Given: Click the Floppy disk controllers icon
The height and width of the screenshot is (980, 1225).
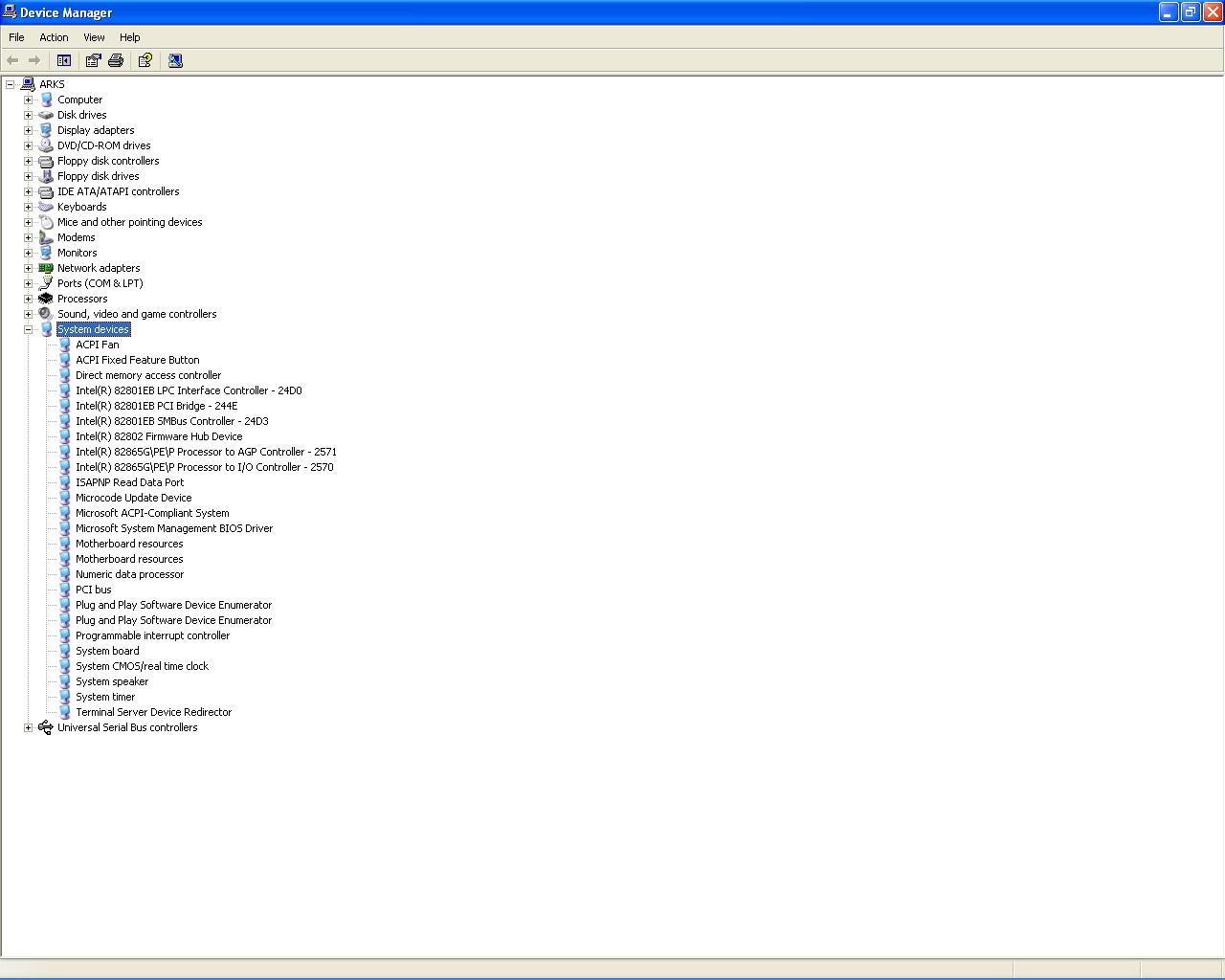Looking at the screenshot, I should coord(46,161).
